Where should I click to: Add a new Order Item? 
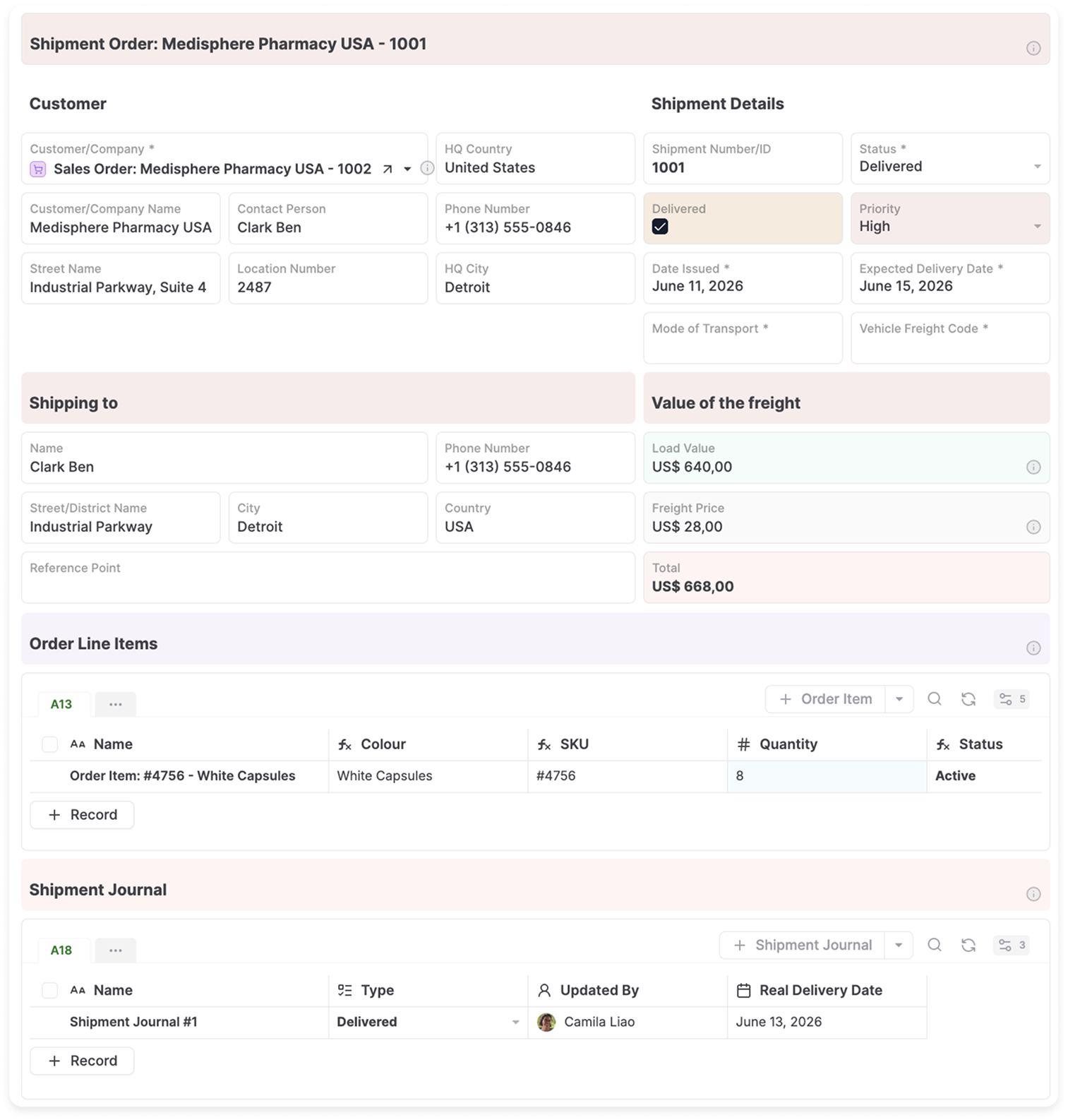tap(825, 699)
